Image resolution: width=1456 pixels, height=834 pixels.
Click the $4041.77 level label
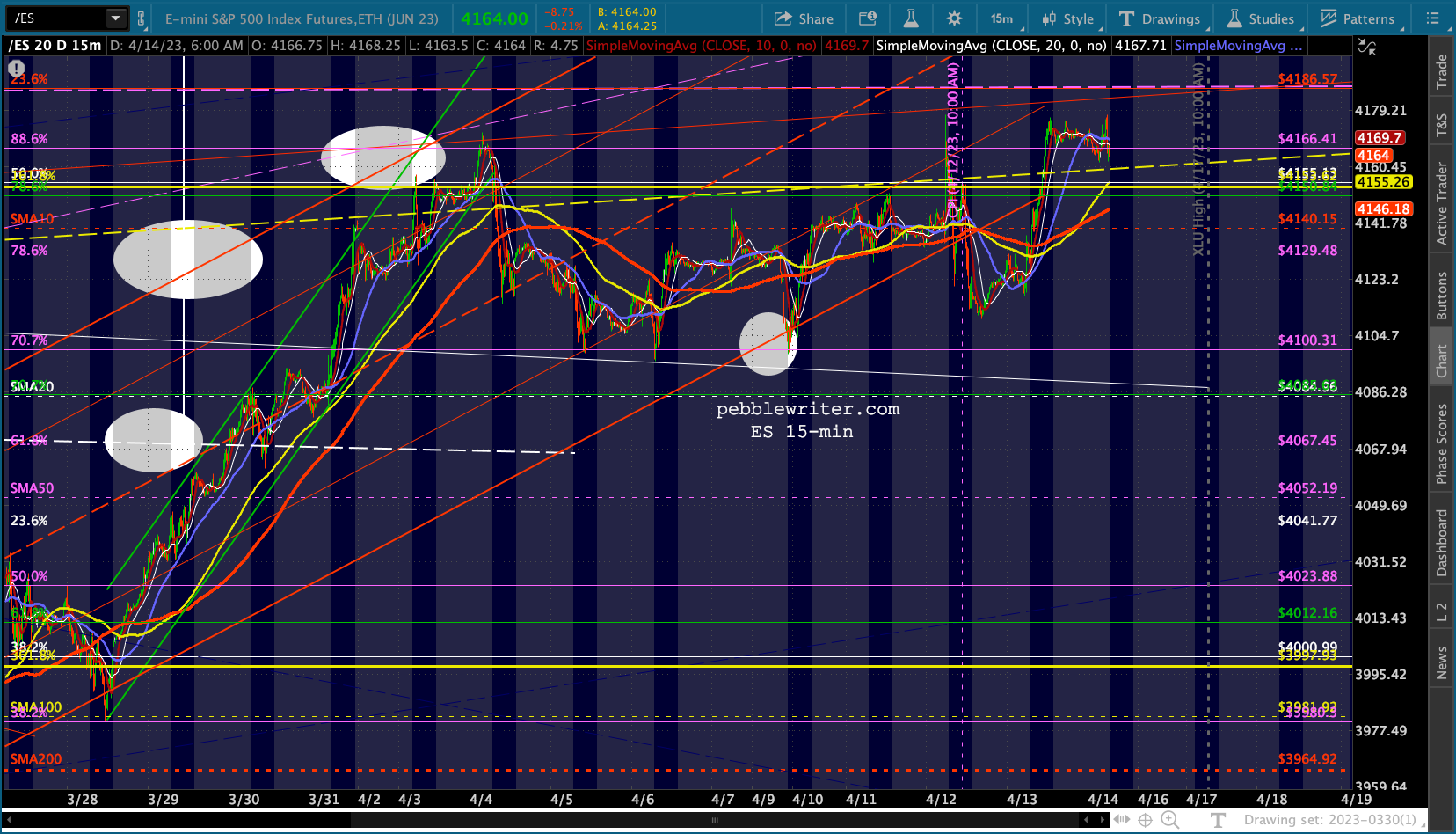[1307, 521]
